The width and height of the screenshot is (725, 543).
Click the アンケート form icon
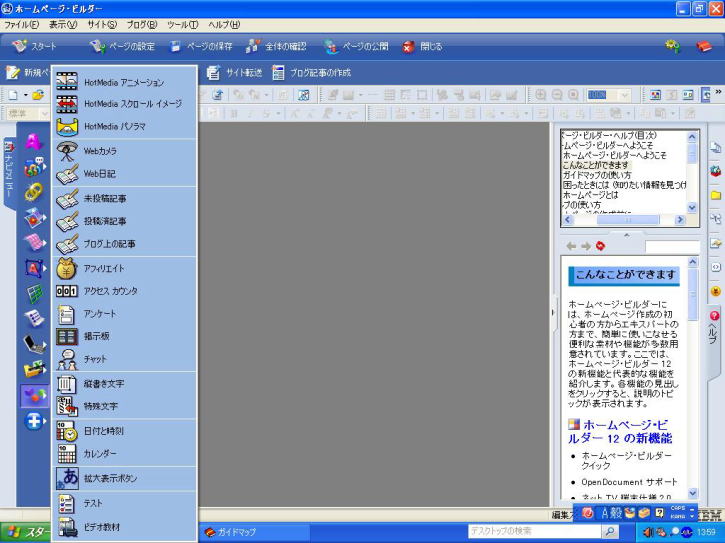point(67,314)
